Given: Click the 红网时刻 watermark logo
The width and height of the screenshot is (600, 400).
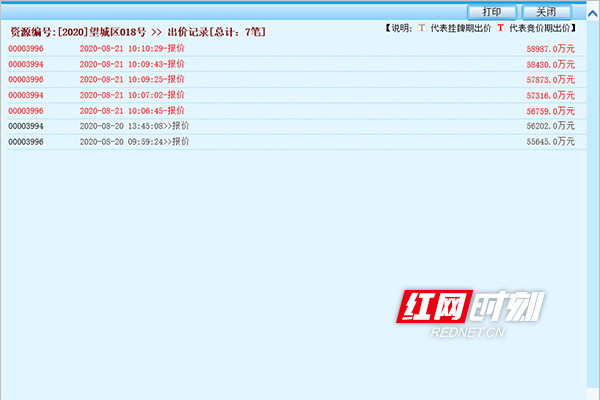Looking at the screenshot, I should [x=470, y=313].
